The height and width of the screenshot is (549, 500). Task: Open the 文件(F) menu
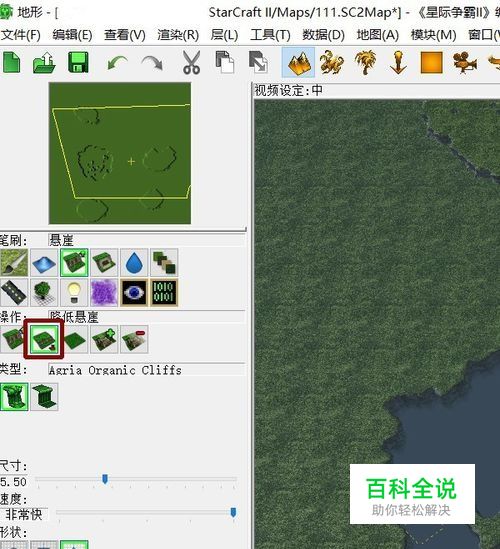[21, 35]
